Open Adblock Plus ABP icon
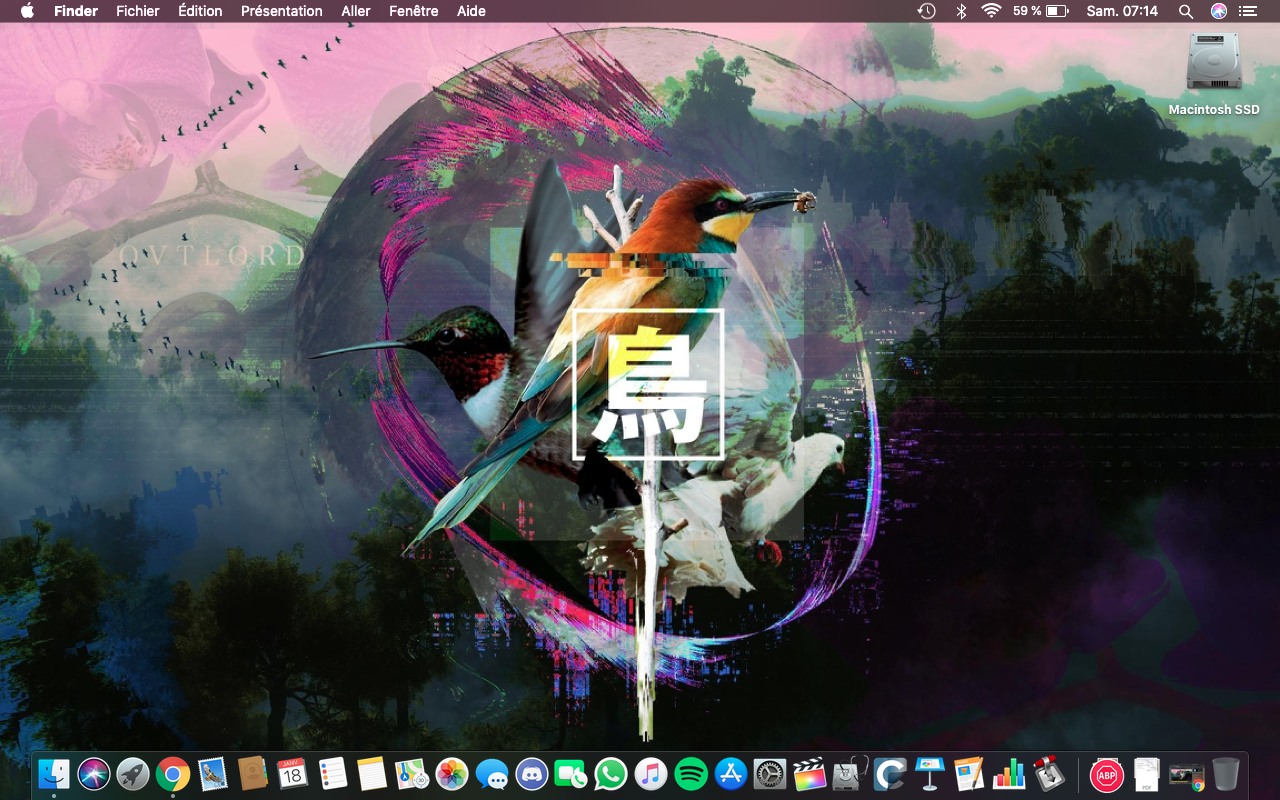1280x800 pixels. pos(1107,773)
